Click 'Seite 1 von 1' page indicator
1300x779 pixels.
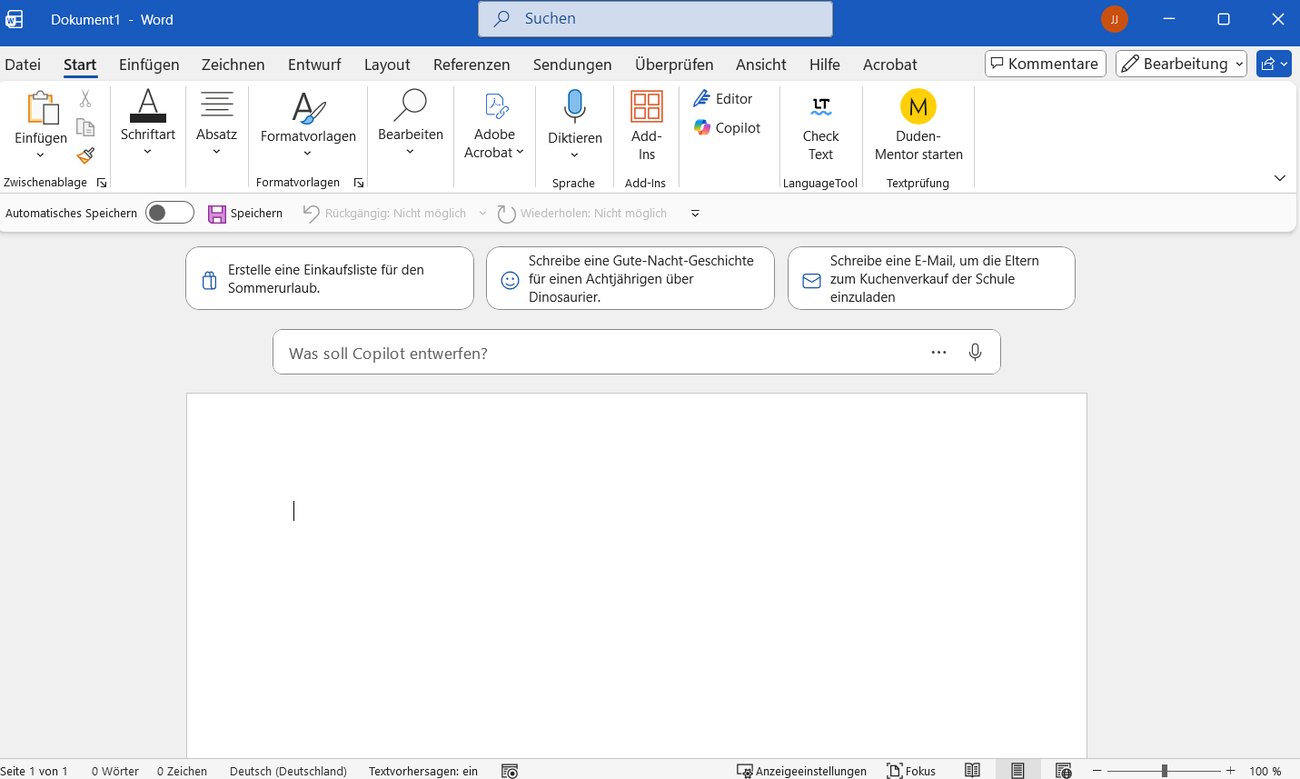pos(35,771)
